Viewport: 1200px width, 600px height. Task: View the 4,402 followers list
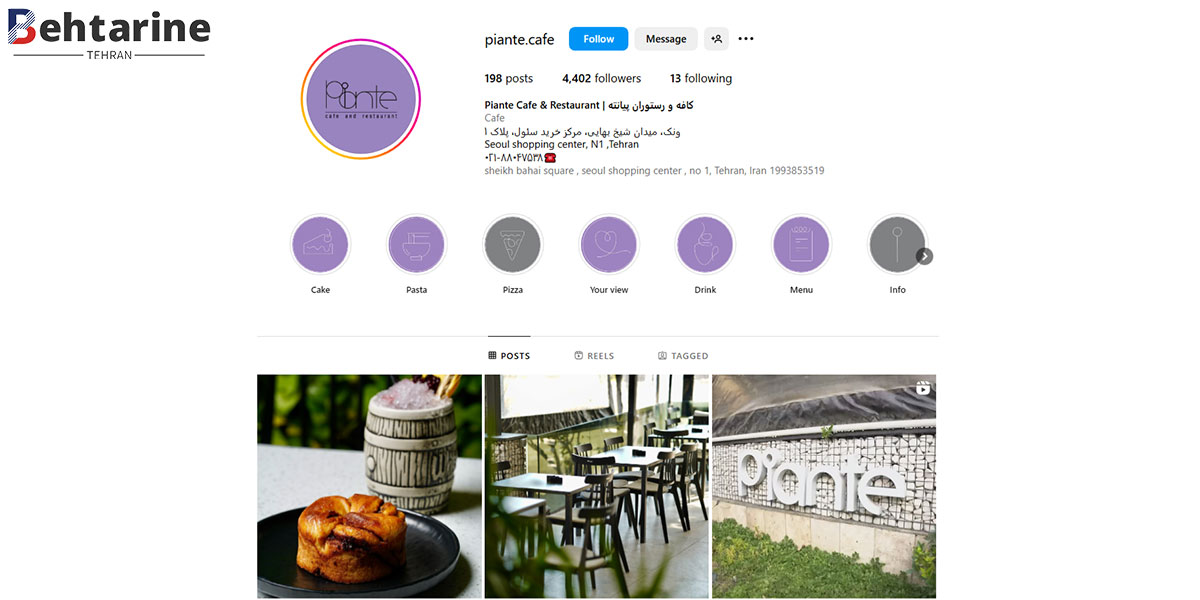point(601,79)
